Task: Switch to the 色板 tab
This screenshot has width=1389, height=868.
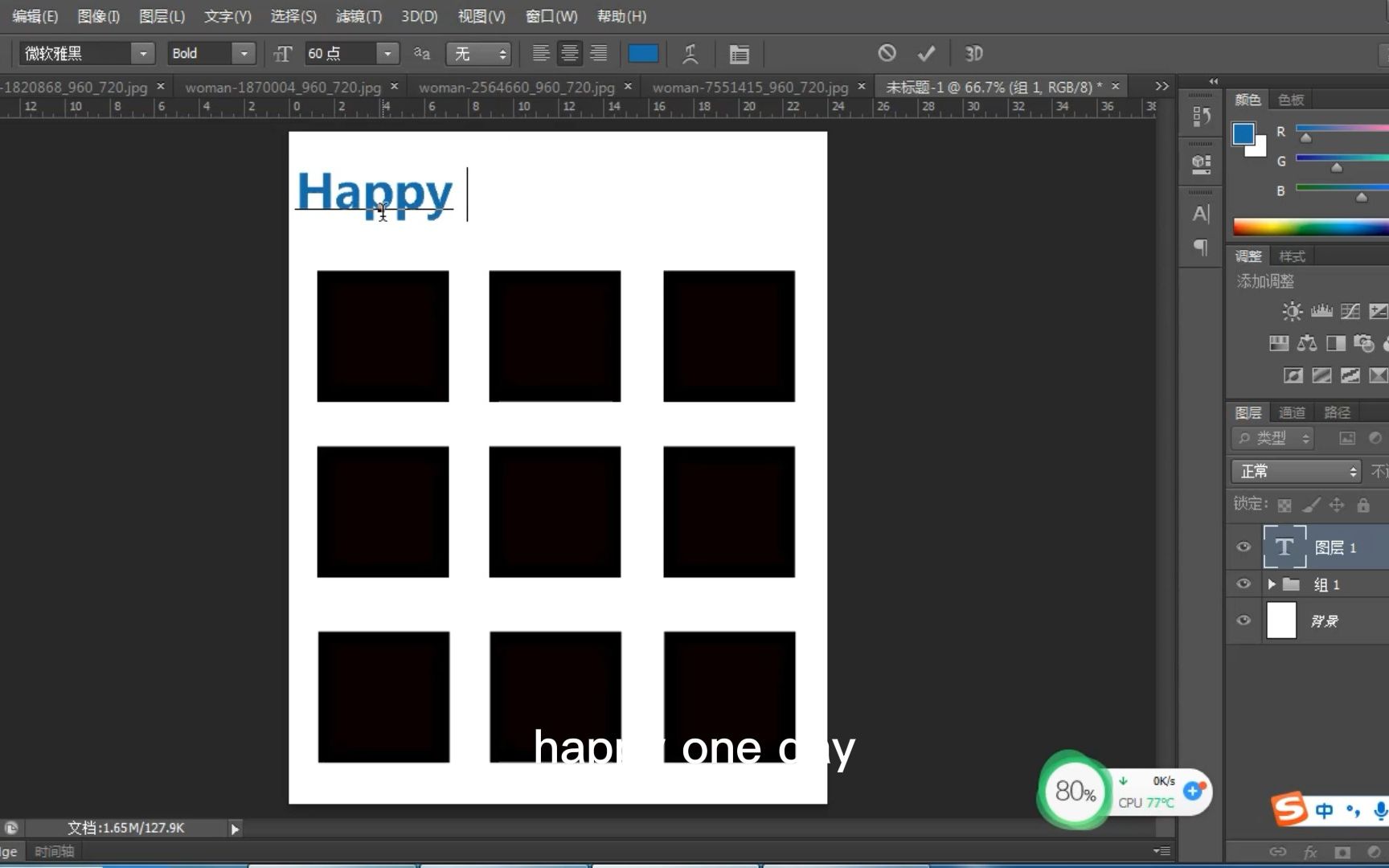Action: pyautogui.click(x=1291, y=100)
